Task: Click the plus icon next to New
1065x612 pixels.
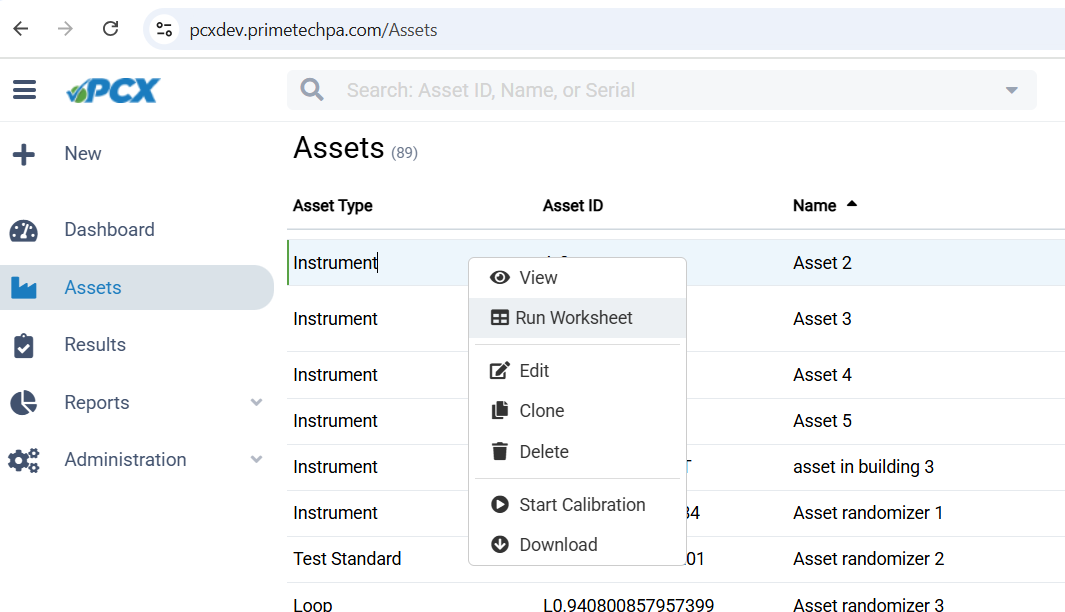Action: pyautogui.click(x=24, y=154)
